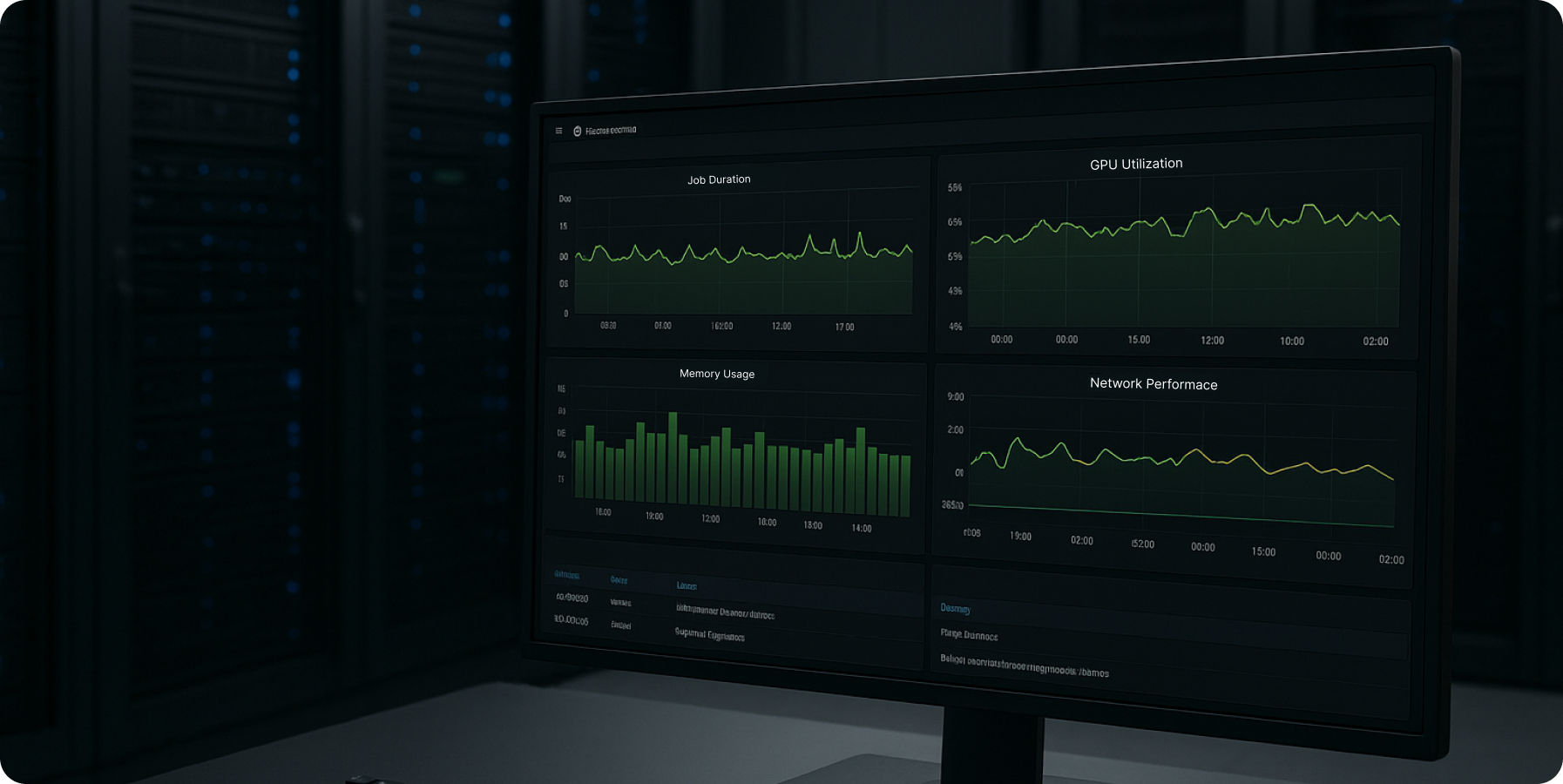The width and height of the screenshot is (1563, 784).
Task: Sort by third blue column header in left table
Action: pyautogui.click(x=687, y=585)
